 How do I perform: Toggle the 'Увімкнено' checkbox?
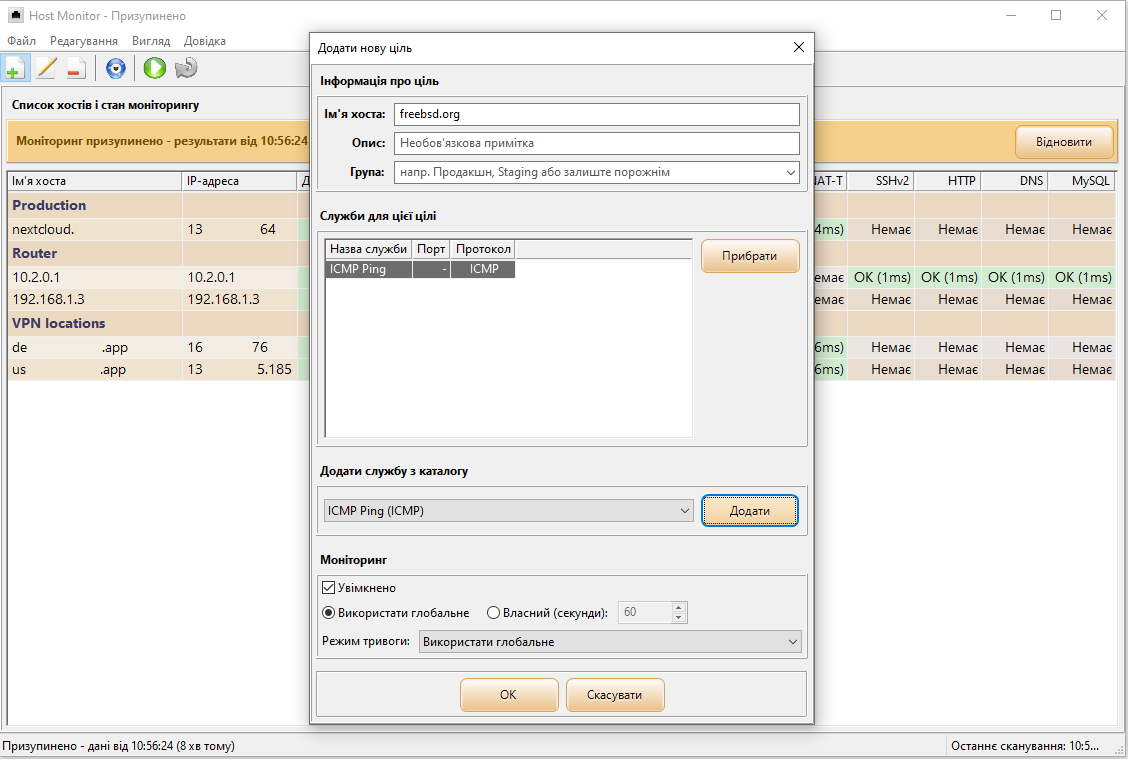pyautogui.click(x=329, y=588)
